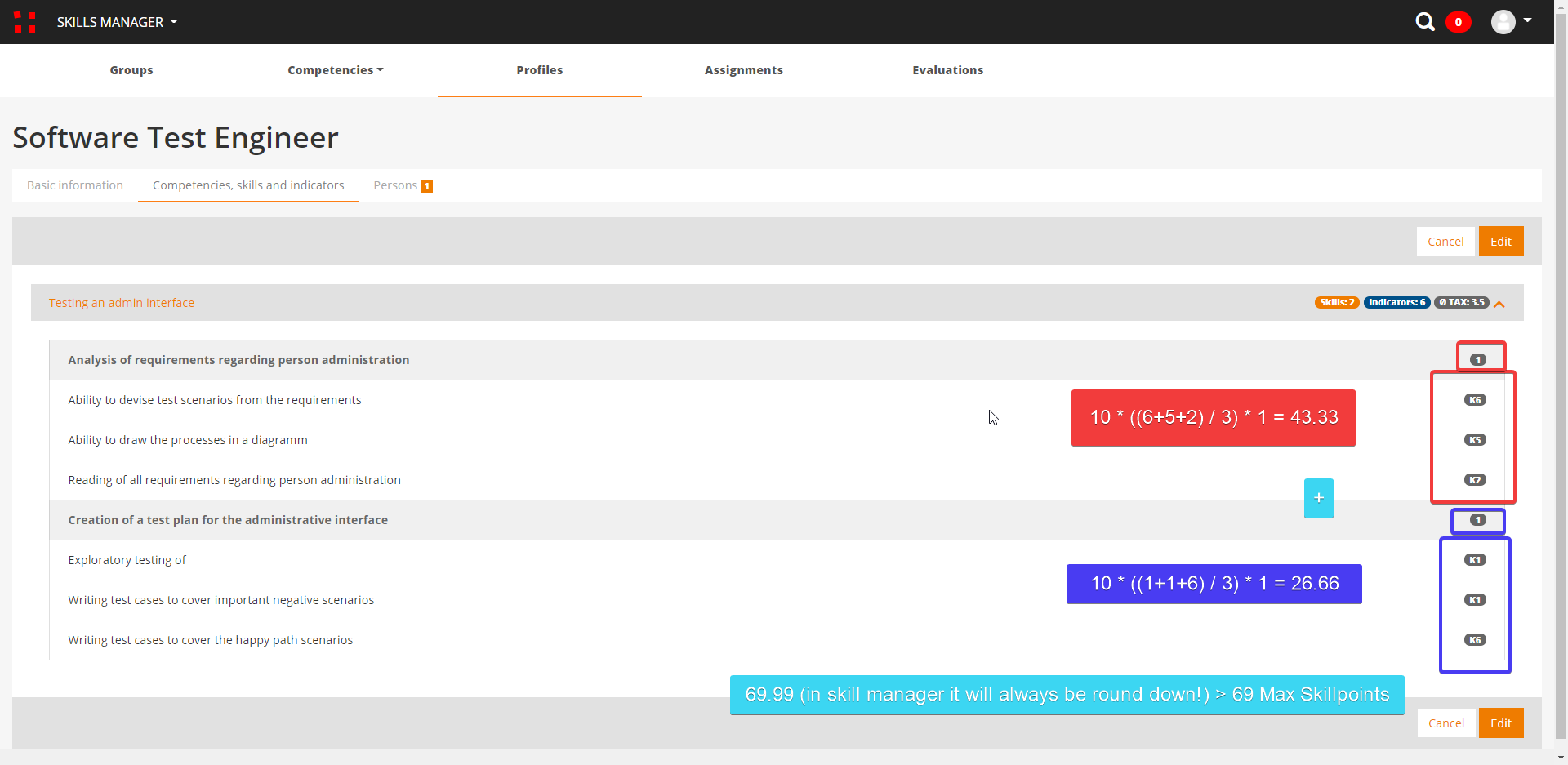1568x765 pixels.
Task: Open the Evaluations menu item
Action: (x=948, y=70)
